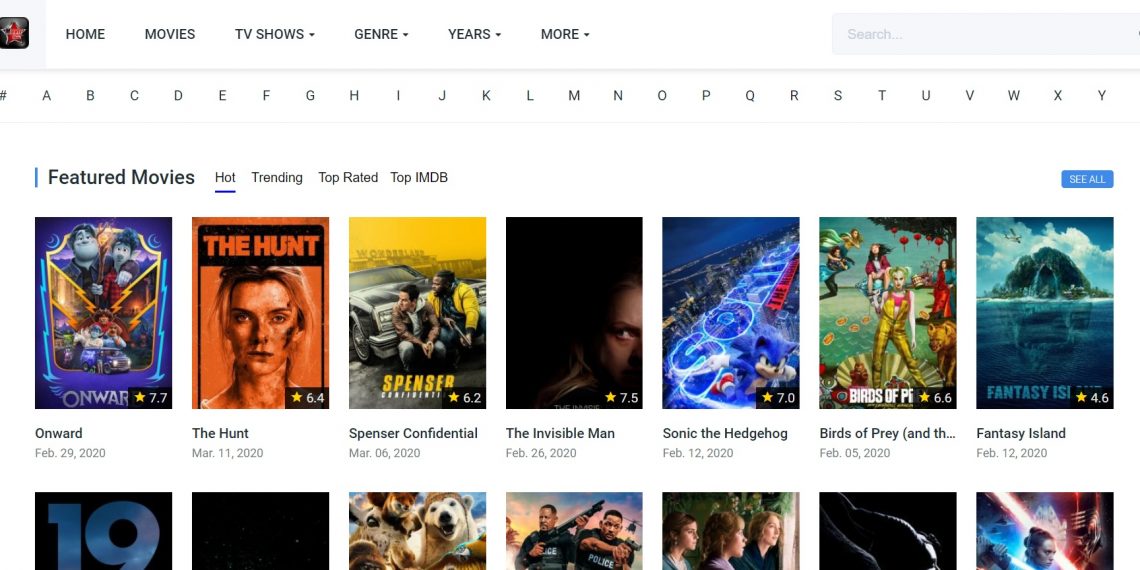Click the red star site logo
Image resolution: width=1140 pixels, height=570 pixels.
(13, 33)
